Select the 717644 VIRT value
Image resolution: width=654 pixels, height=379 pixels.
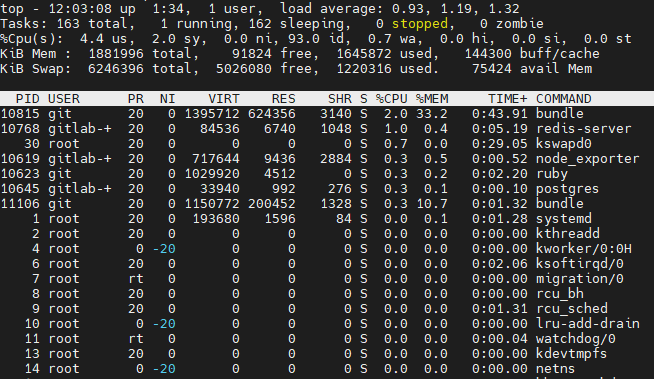point(216,159)
